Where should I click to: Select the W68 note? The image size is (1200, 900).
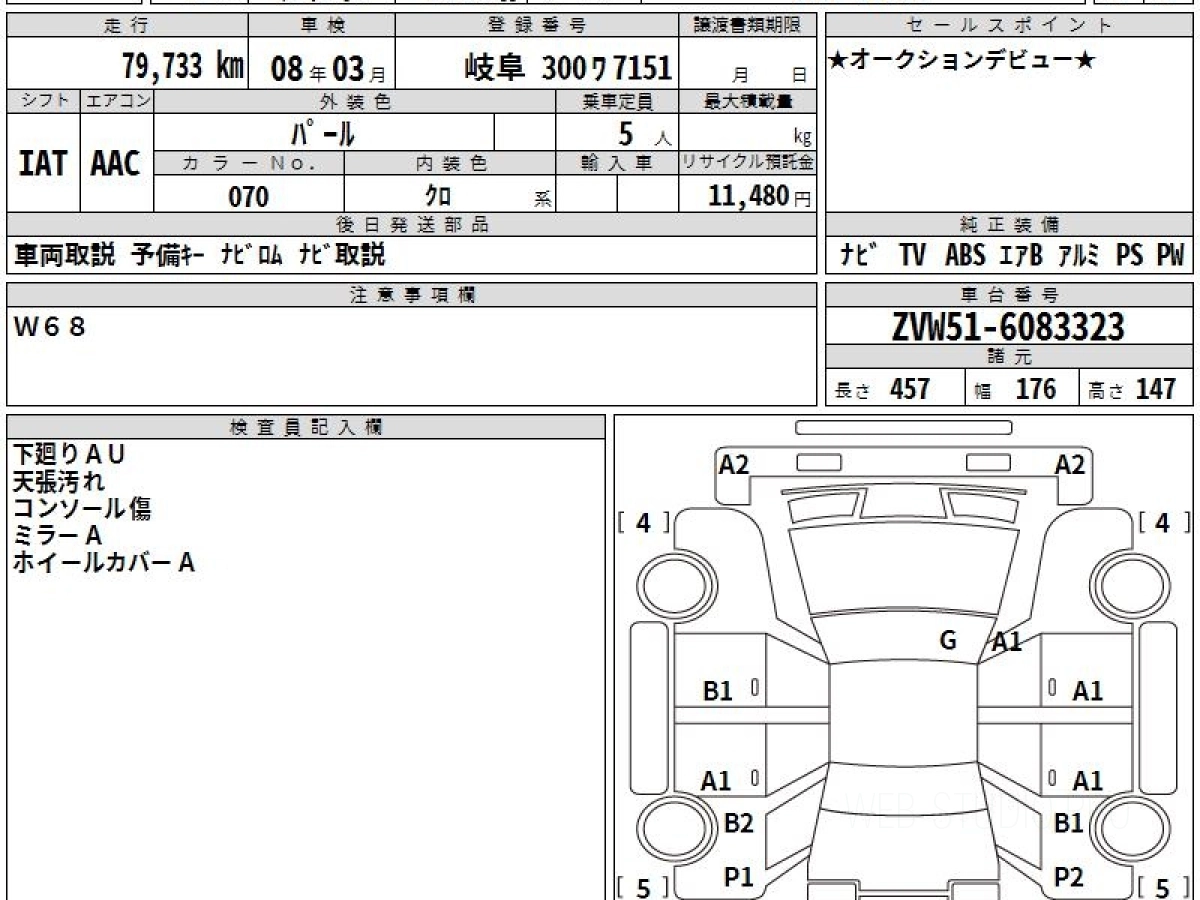click(x=50, y=326)
